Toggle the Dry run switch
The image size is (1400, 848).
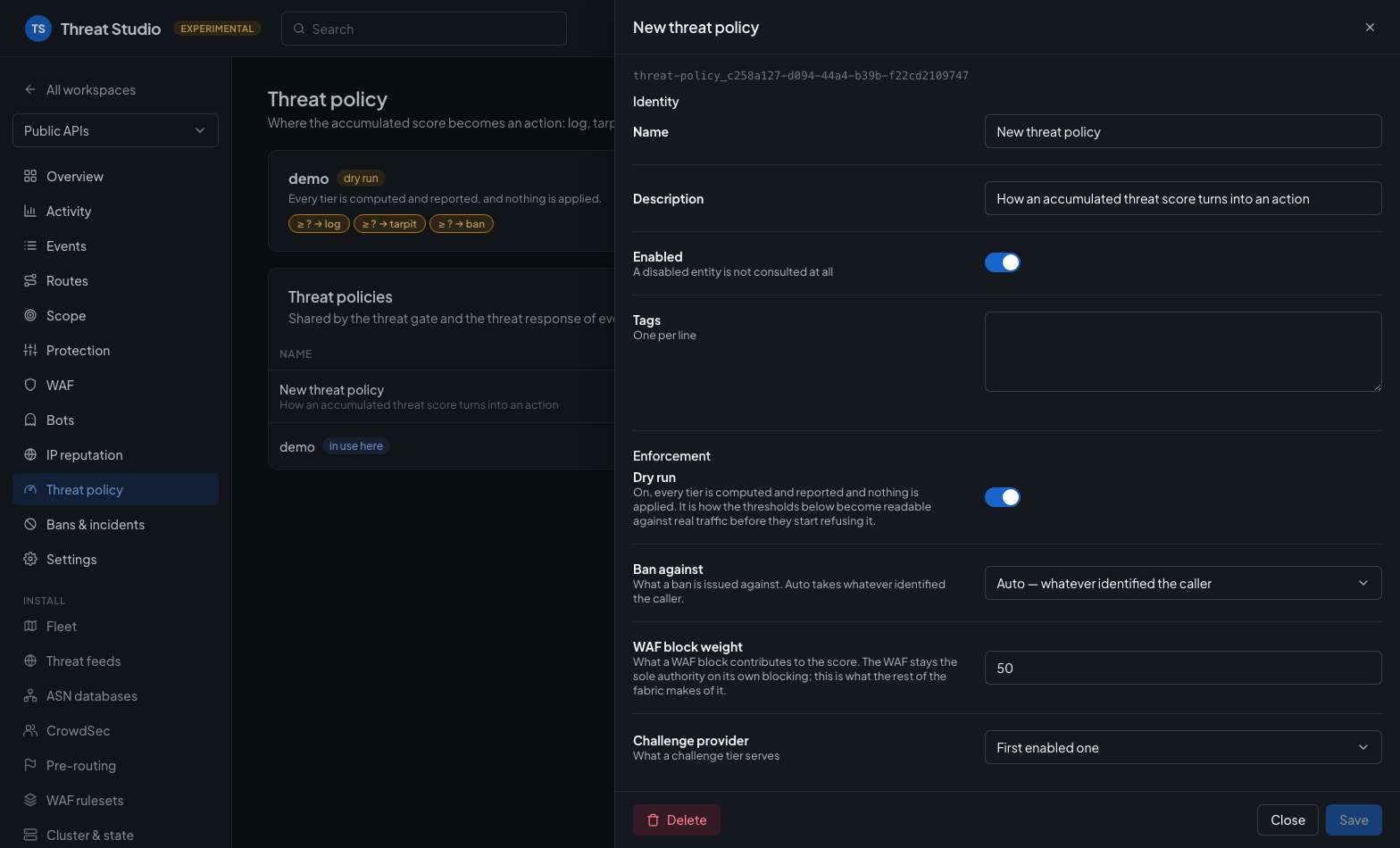(1002, 497)
